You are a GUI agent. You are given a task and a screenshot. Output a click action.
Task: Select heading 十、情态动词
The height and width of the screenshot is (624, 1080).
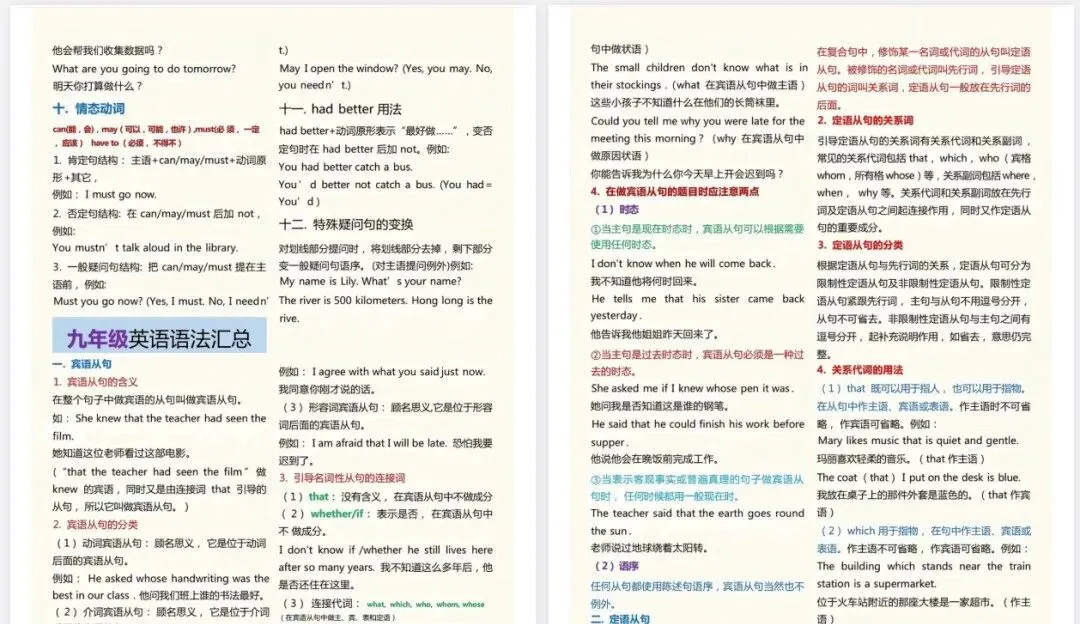click(x=88, y=108)
